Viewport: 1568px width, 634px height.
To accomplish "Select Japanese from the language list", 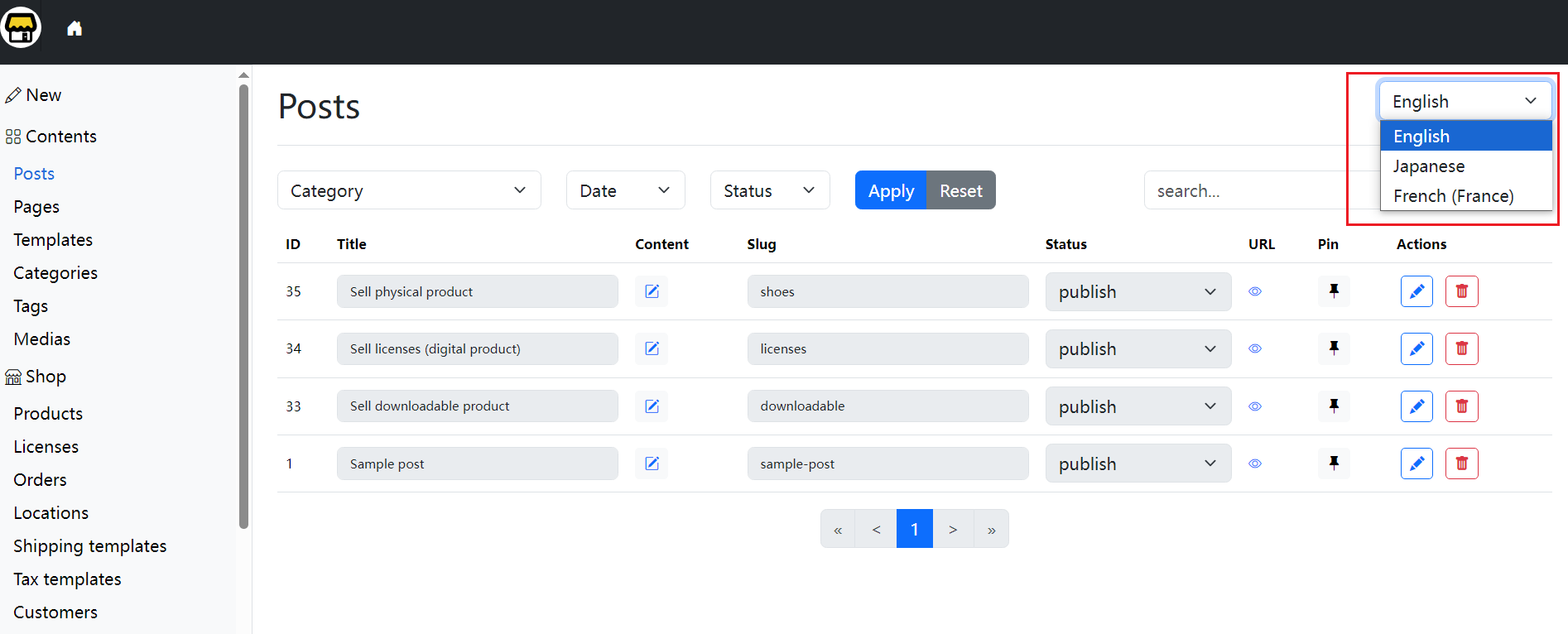I will tap(1429, 166).
